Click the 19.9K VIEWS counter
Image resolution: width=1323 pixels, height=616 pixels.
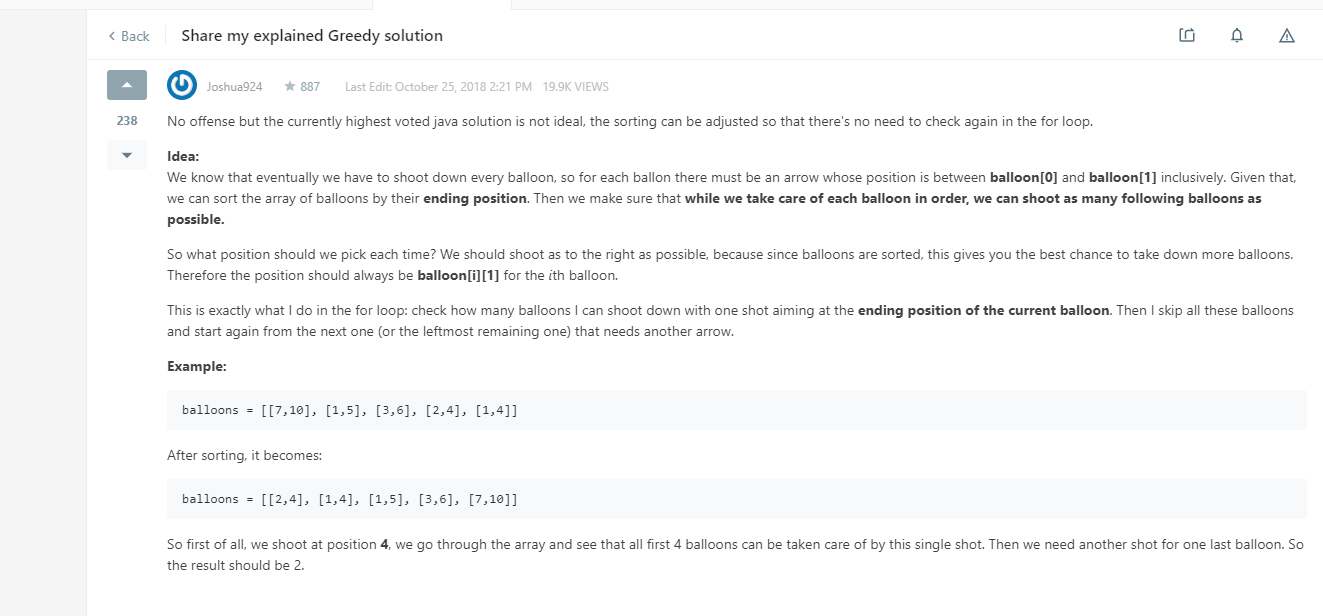[x=575, y=87]
